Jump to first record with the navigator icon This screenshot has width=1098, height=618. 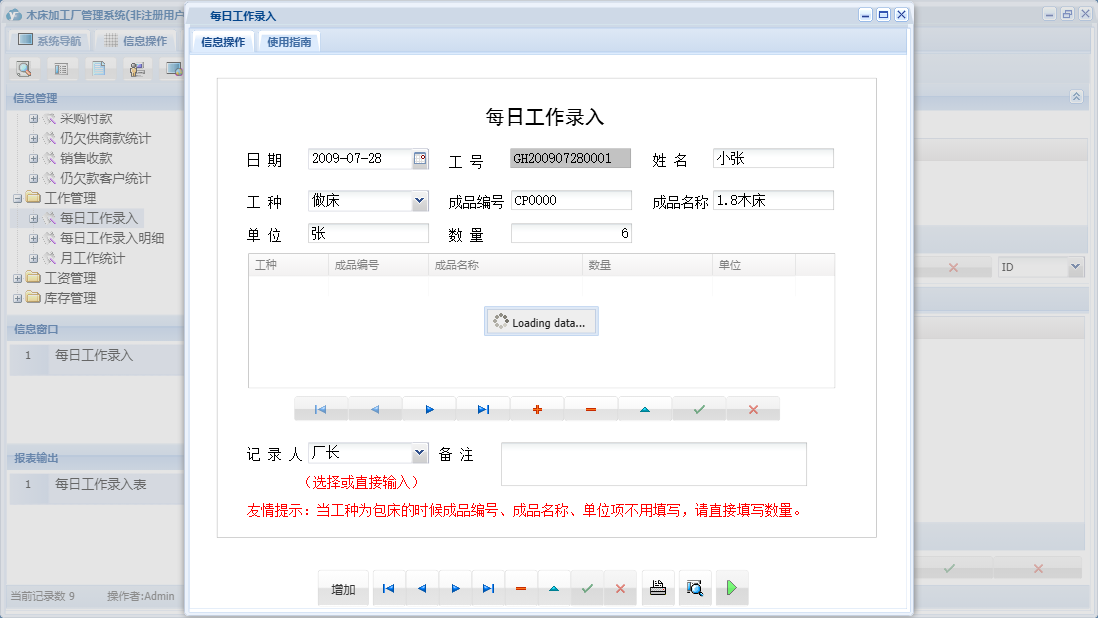coord(320,409)
